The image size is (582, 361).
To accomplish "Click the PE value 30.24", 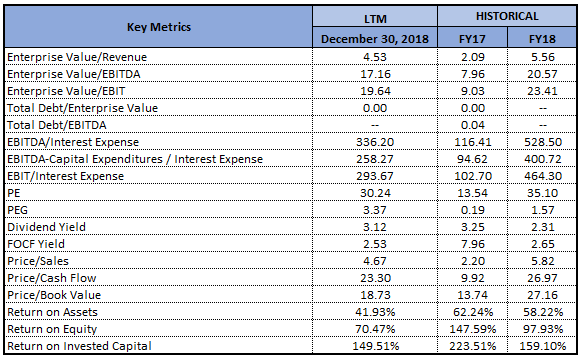I will [375, 193].
